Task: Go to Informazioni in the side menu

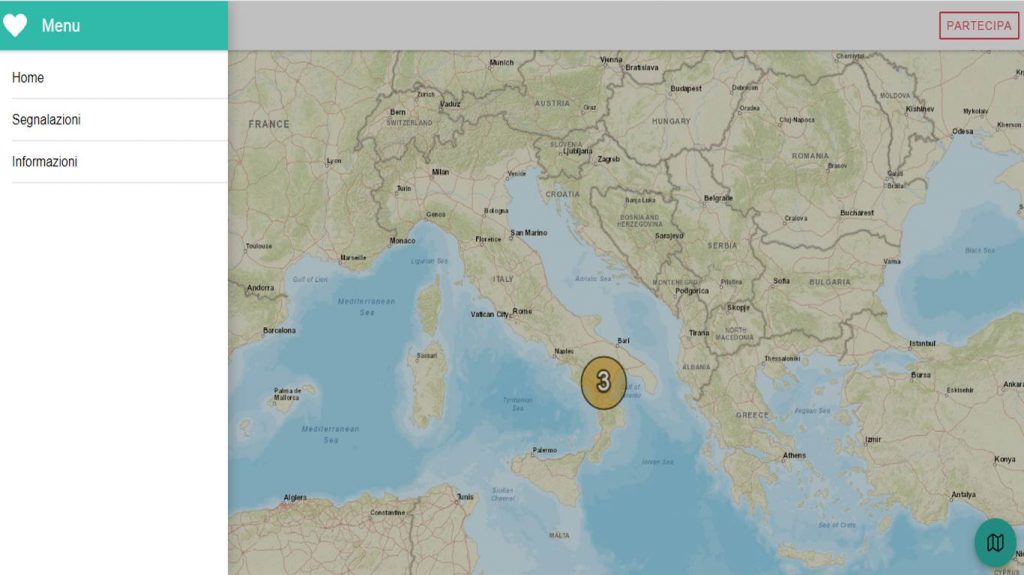Action: tap(44, 161)
